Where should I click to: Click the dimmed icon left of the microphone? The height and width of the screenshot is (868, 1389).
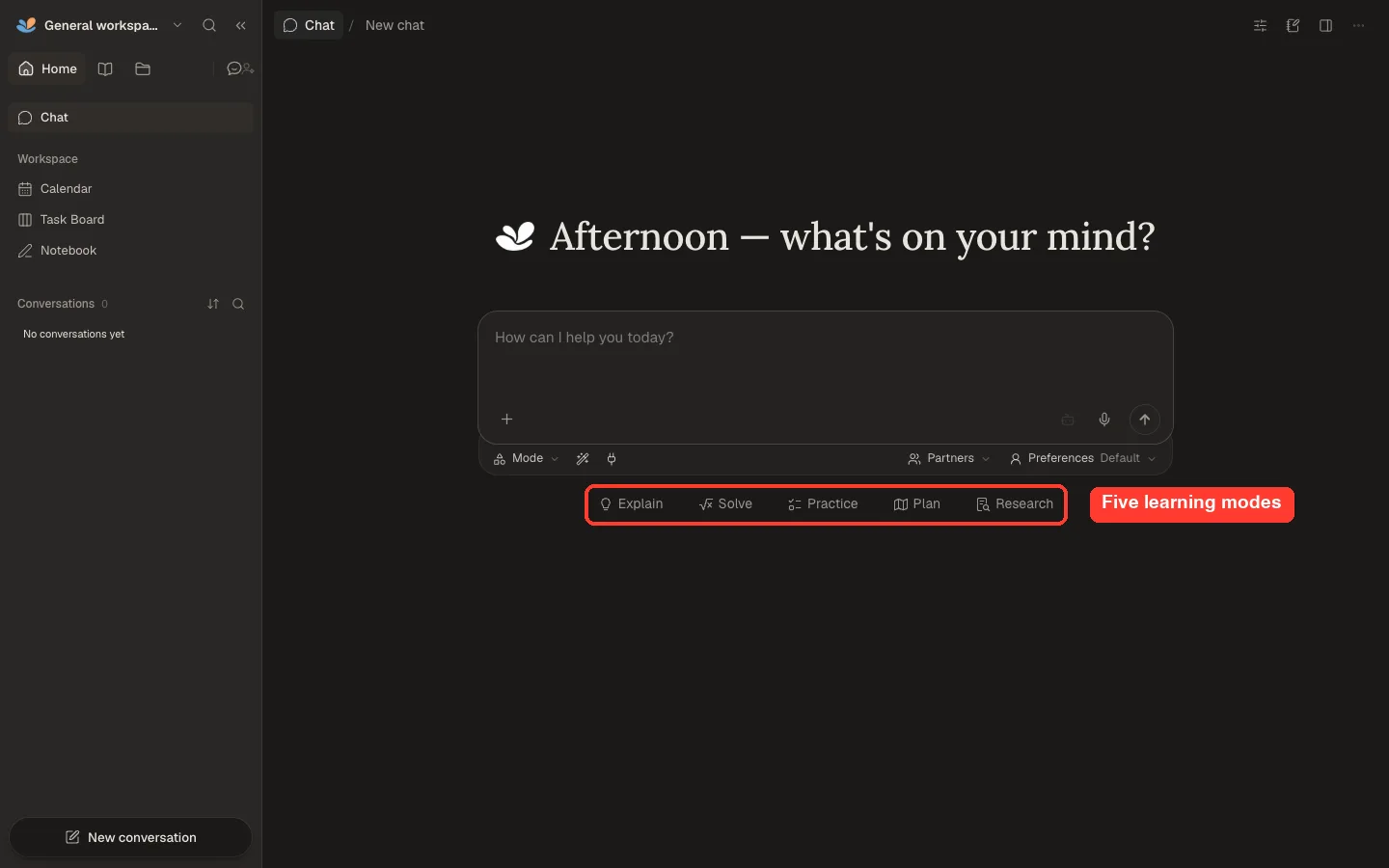point(1068,420)
